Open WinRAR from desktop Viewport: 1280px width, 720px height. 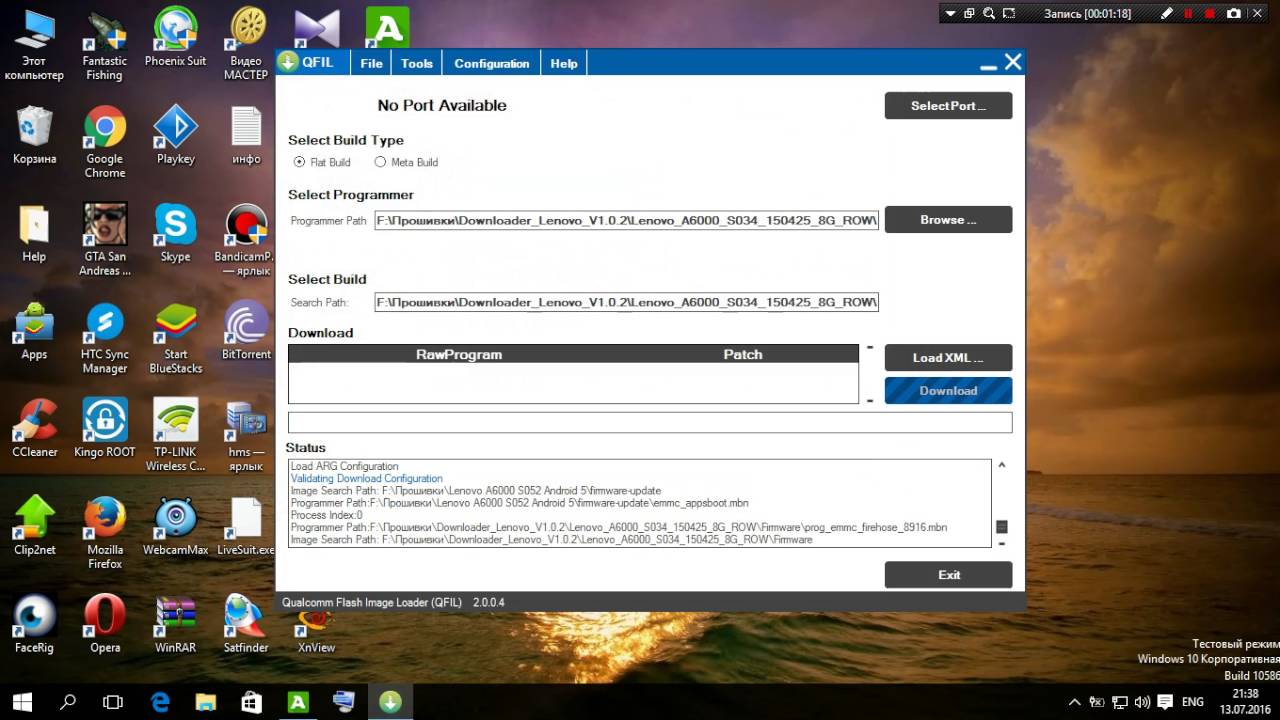tap(175, 625)
